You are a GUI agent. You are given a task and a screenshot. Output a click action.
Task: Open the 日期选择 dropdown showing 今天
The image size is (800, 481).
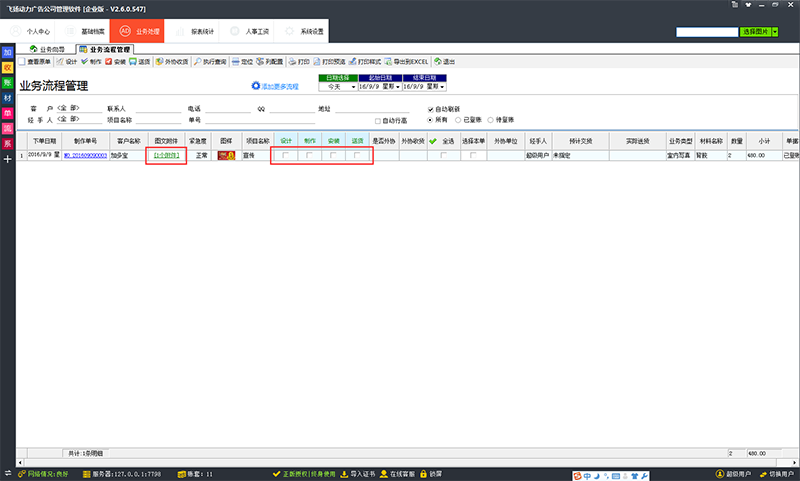353,86
